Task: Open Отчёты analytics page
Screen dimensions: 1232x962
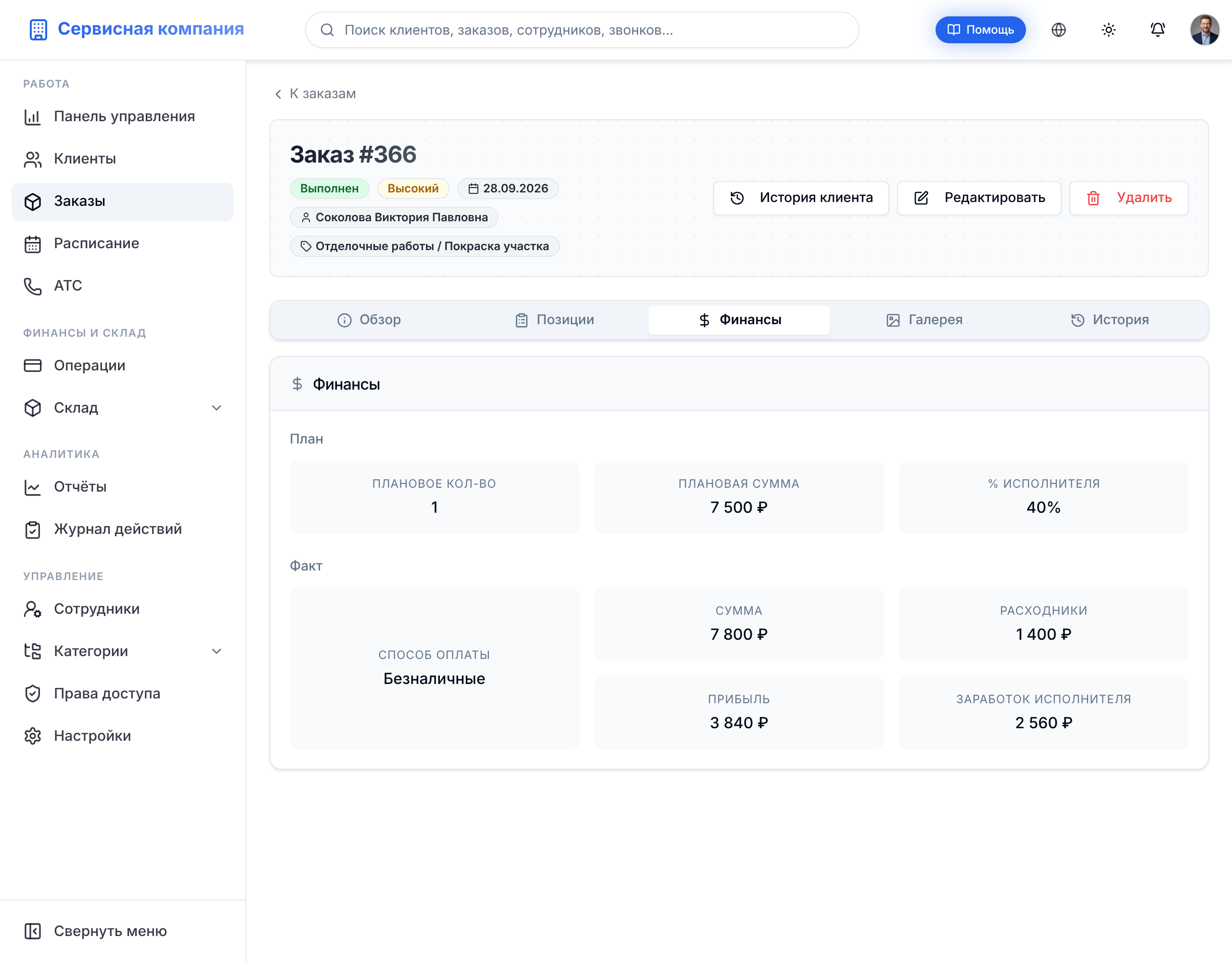Action: (122, 487)
